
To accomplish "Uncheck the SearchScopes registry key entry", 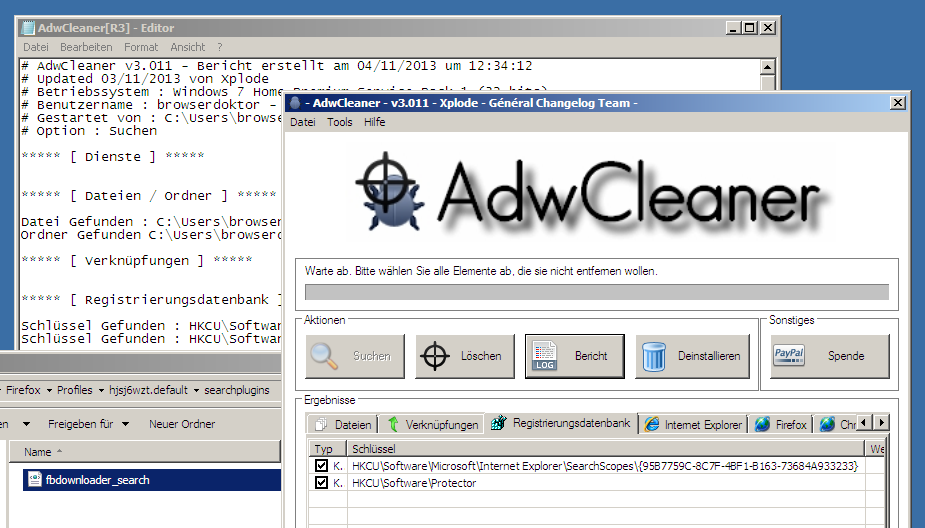I will click(322, 465).
